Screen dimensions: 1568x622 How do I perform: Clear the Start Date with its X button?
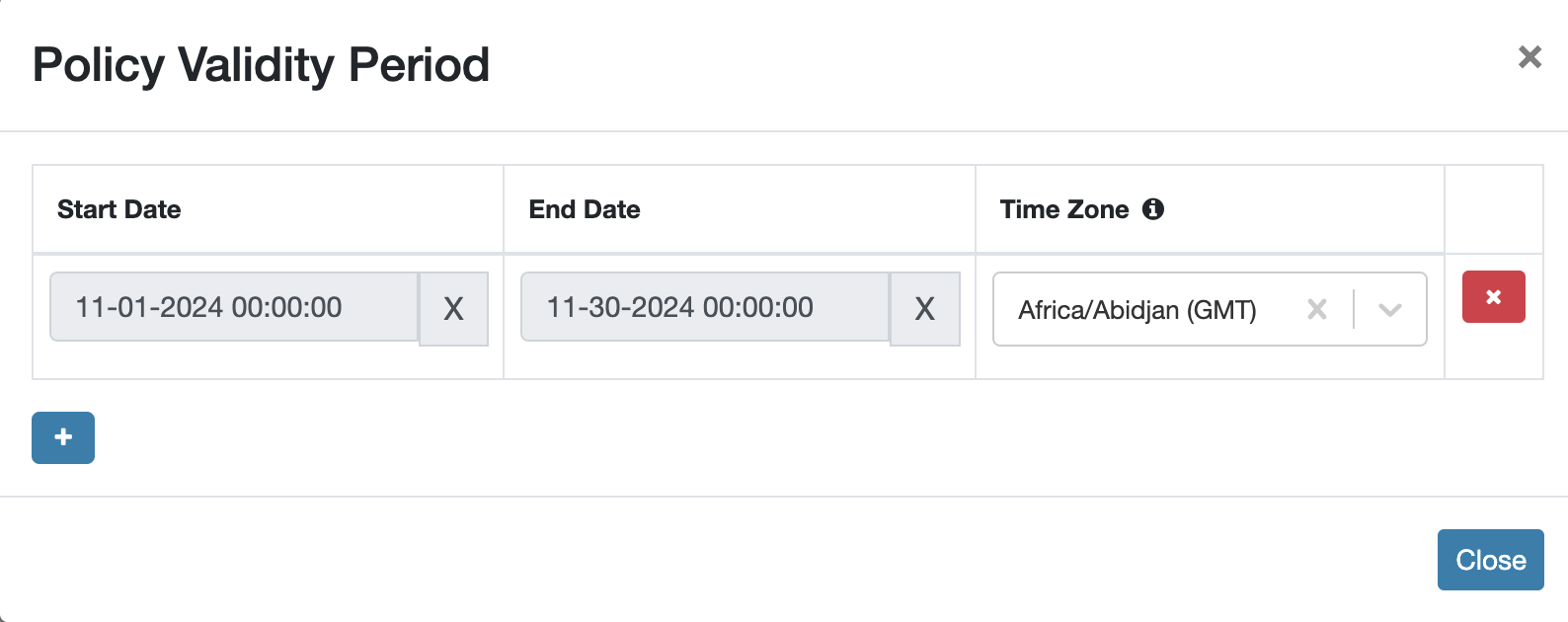[453, 309]
